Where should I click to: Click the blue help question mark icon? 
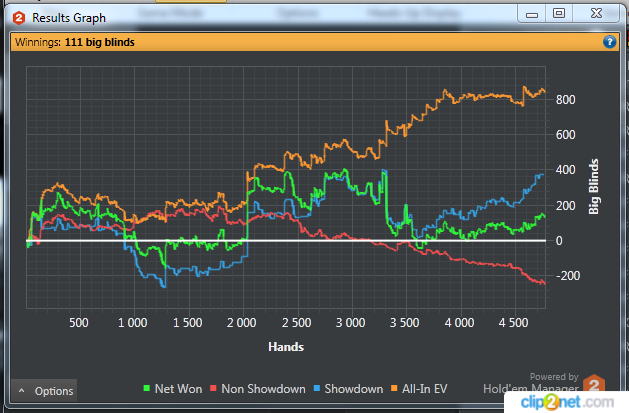[x=609, y=42]
